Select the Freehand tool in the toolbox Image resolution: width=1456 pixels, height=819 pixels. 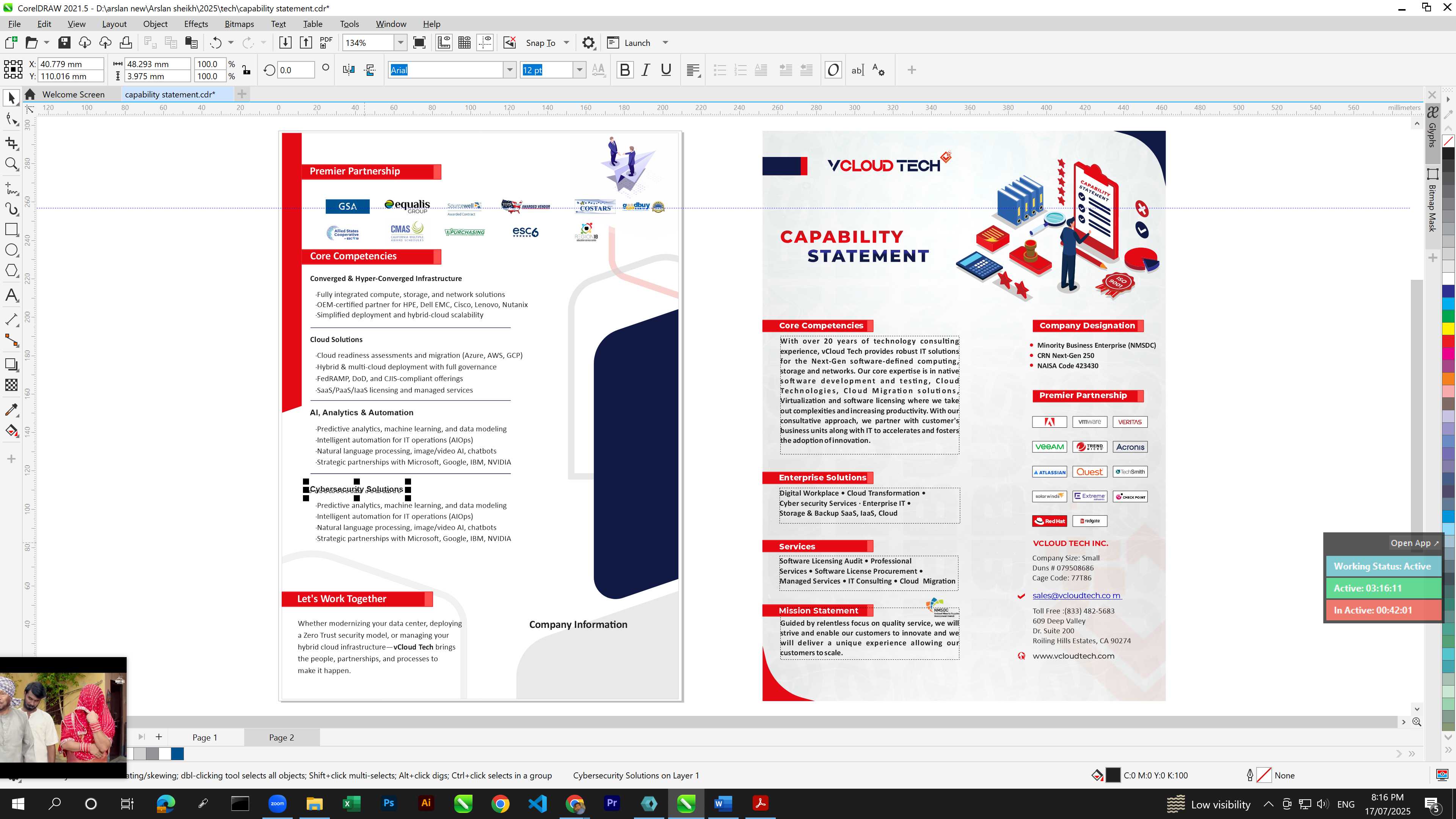[x=11, y=188]
